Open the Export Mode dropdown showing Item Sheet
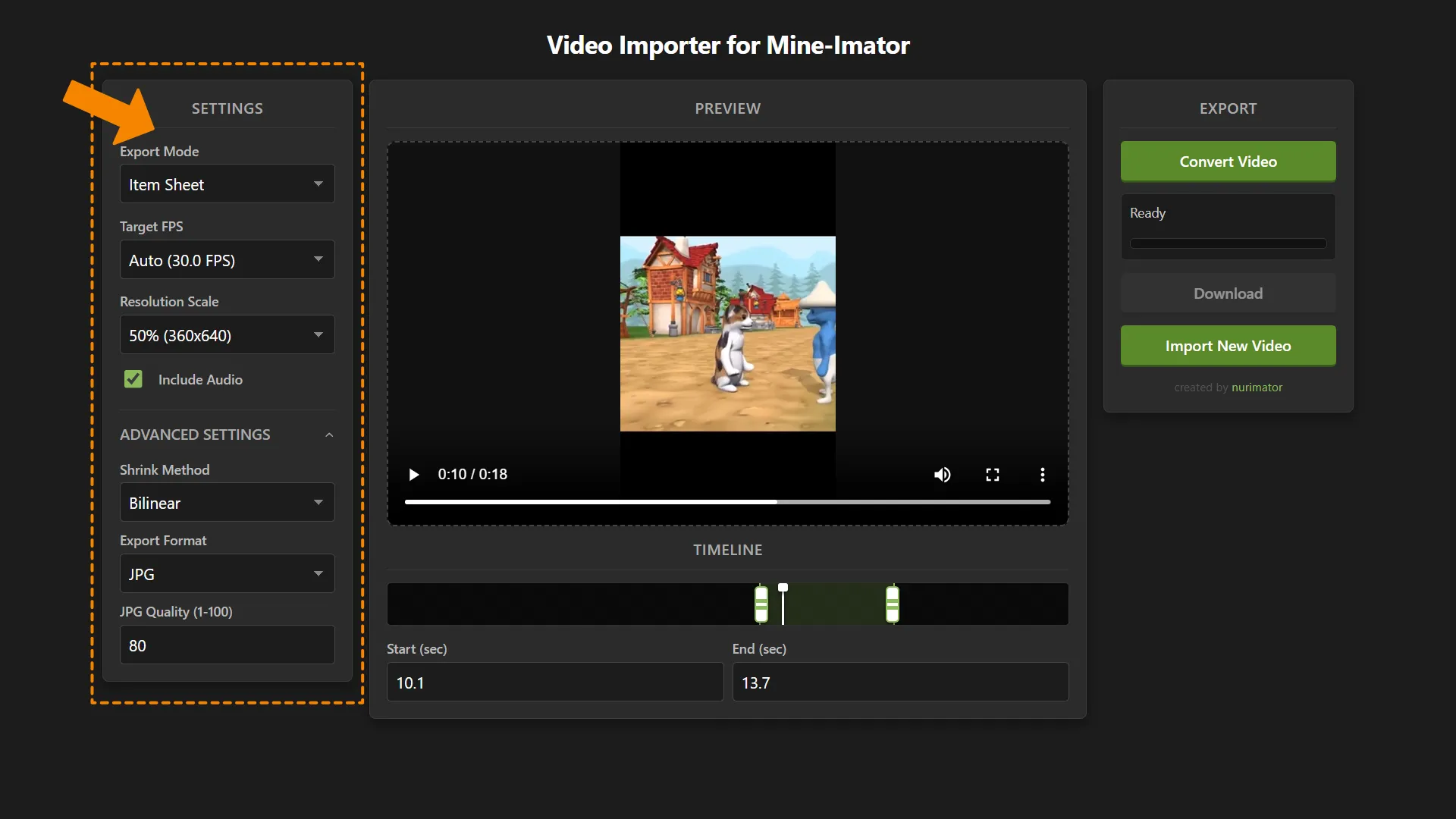Image resolution: width=1456 pixels, height=819 pixels. (227, 184)
